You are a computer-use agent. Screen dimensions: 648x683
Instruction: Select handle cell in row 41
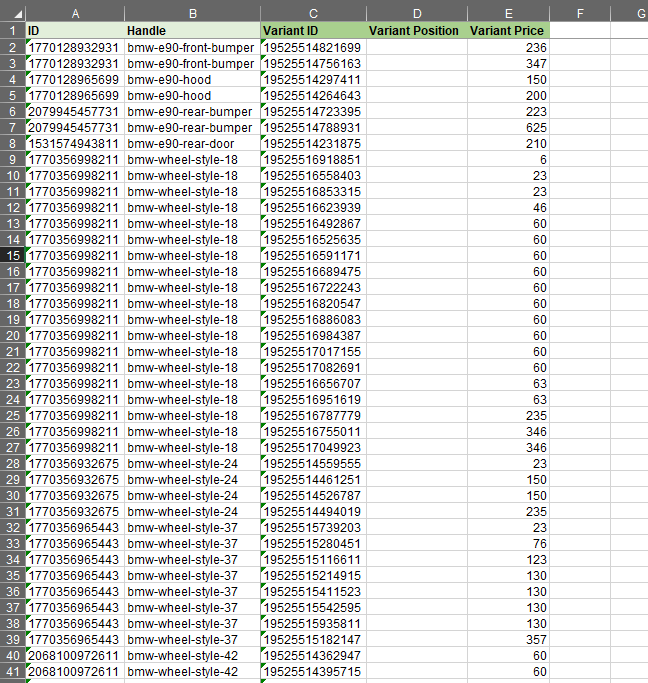coord(192,672)
